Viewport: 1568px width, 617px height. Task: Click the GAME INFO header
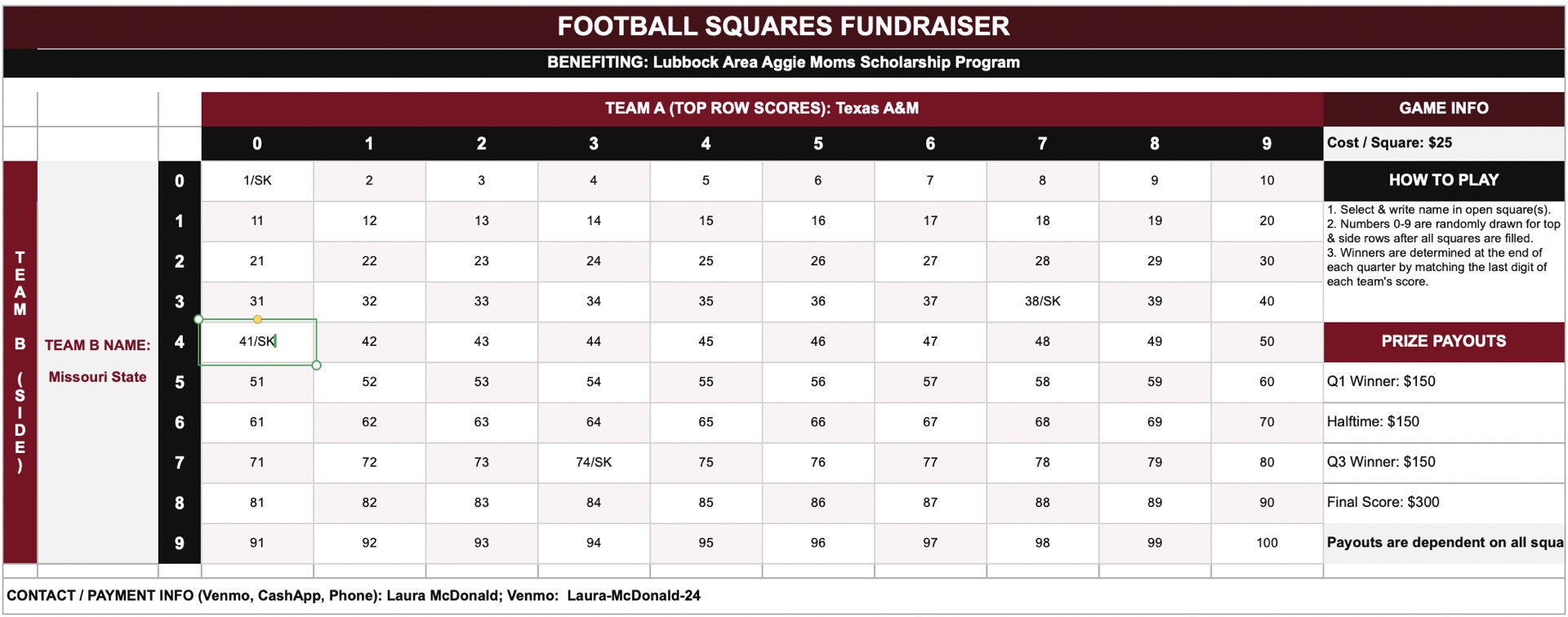1444,109
